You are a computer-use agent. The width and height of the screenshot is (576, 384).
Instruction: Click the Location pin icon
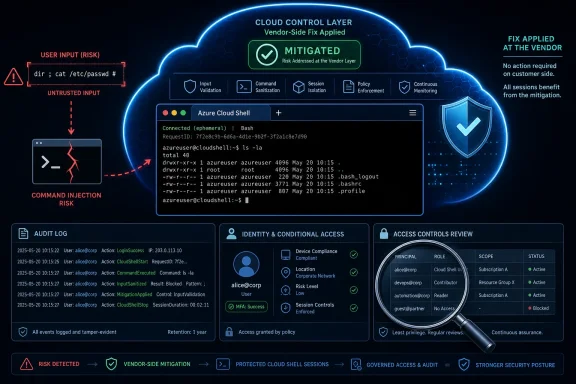pyautogui.click(x=285, y=272)
